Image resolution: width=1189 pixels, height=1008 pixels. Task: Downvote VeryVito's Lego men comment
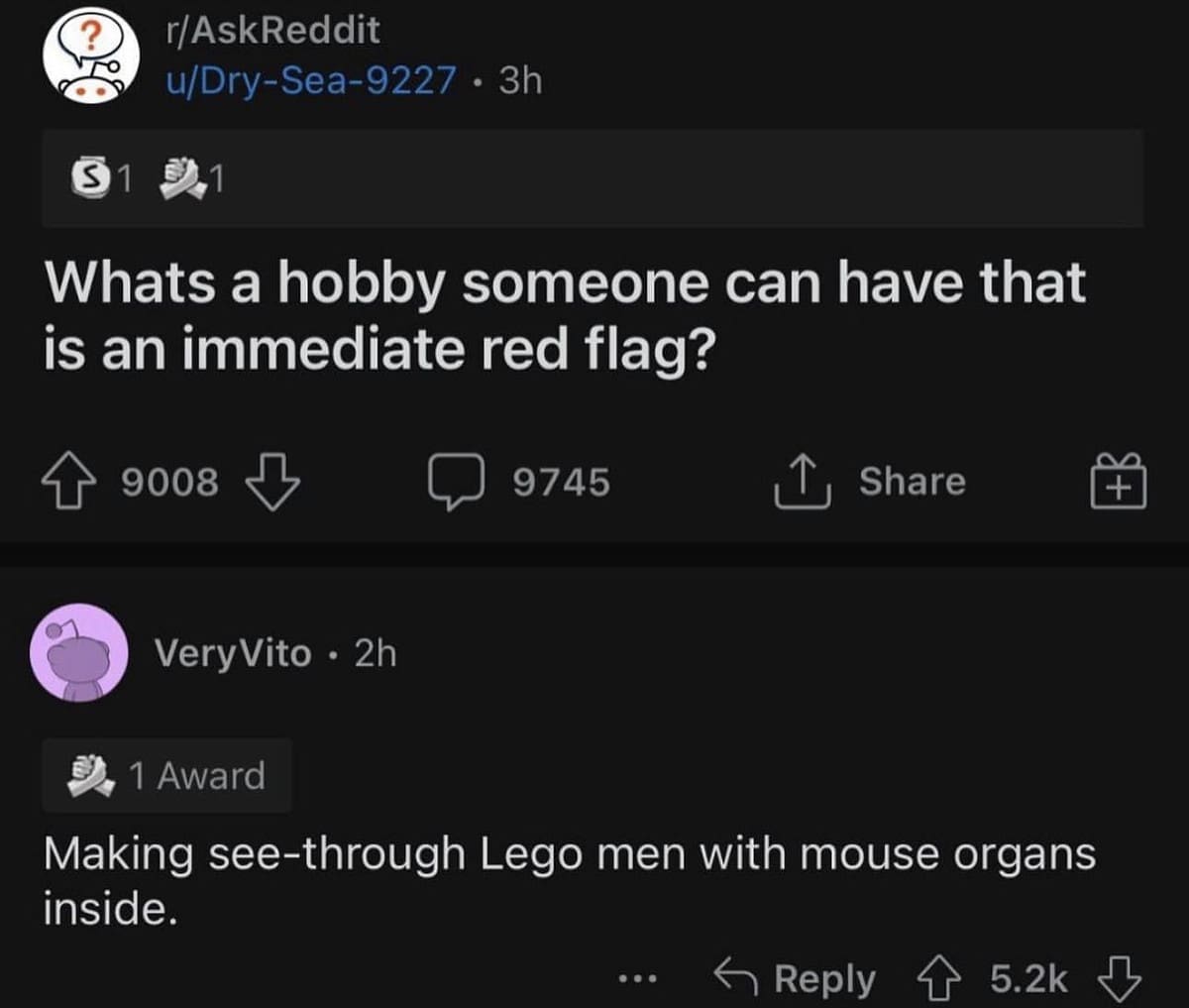[x=1120, y=979]
